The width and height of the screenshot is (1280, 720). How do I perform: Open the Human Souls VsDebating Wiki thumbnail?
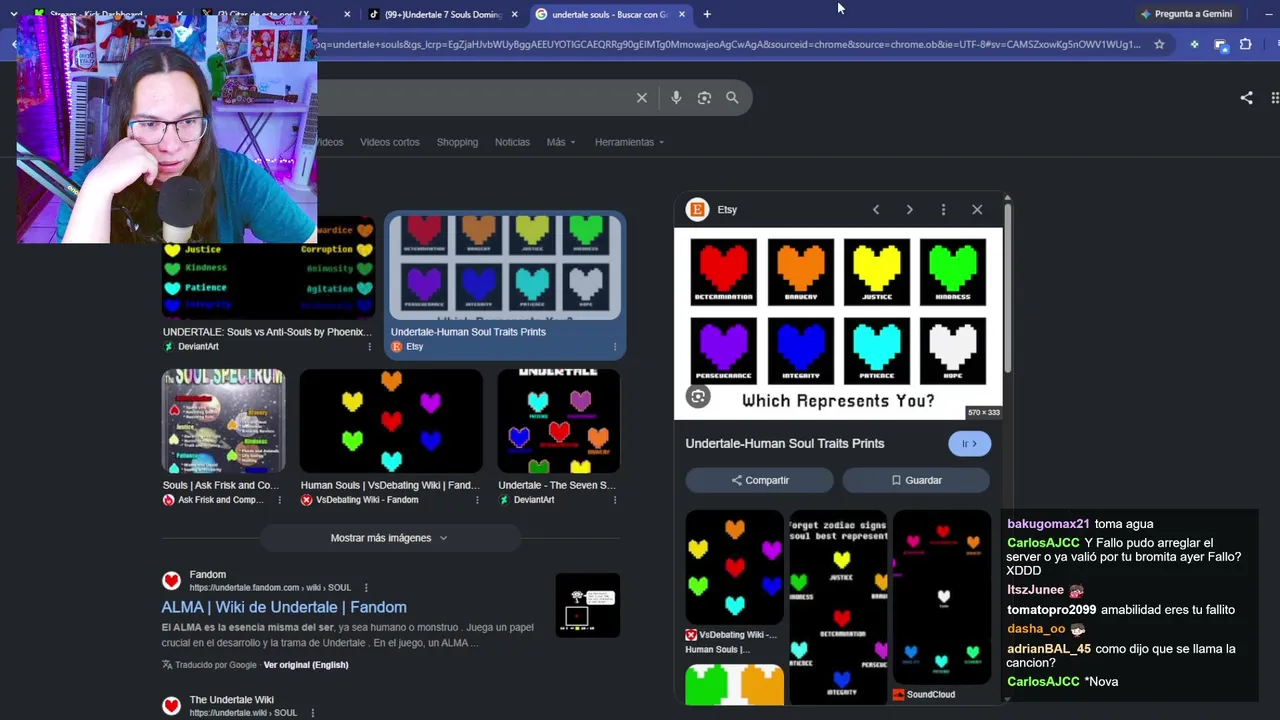click(391, 421)
